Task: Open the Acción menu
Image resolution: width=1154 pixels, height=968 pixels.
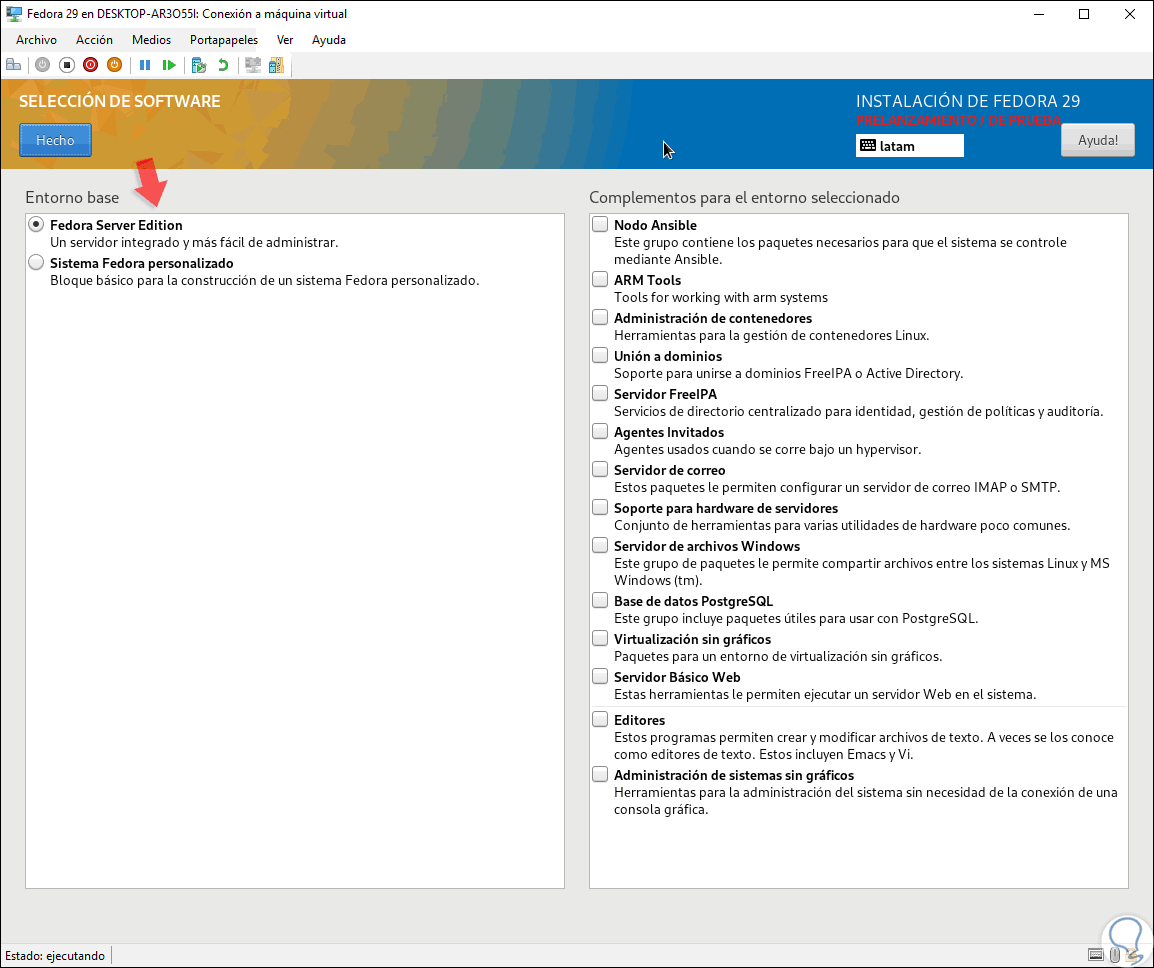Action: pyautogui.click(x=94, y=40)
